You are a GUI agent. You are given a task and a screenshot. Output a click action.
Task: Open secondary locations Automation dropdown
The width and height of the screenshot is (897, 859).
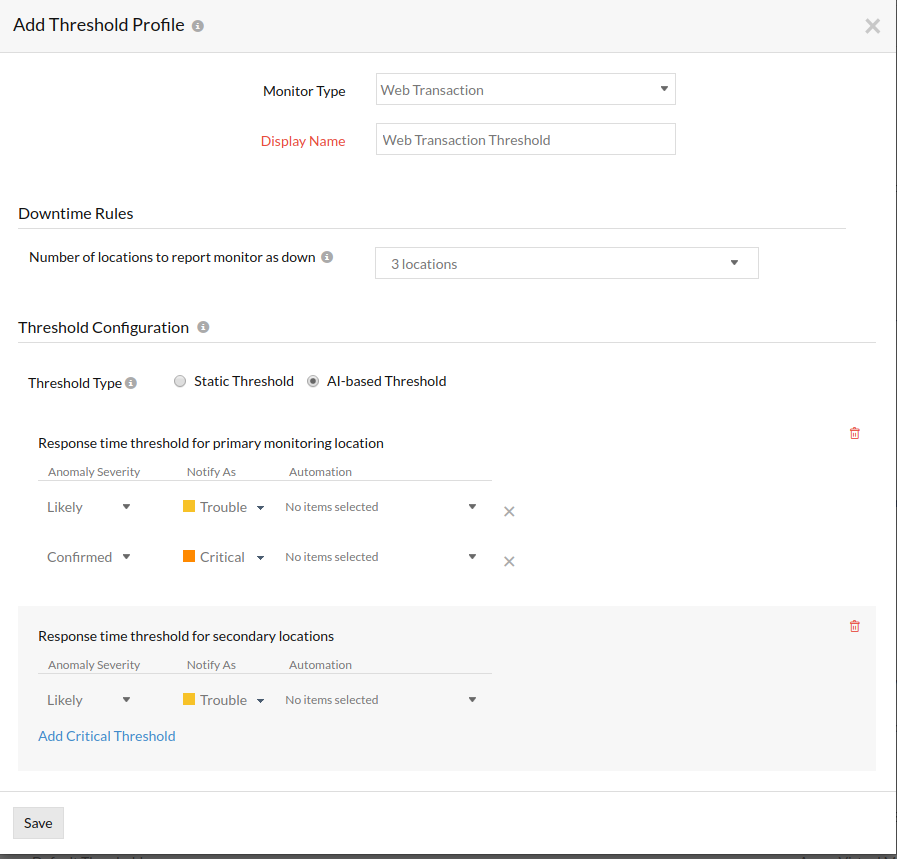(x=381, y=700)
